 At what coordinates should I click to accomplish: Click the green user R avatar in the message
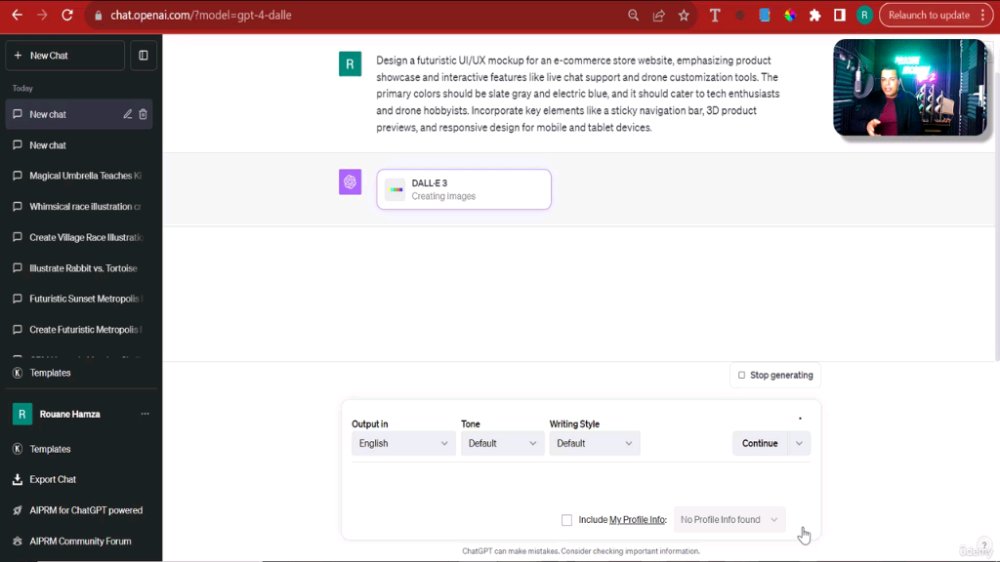[350, 64]
